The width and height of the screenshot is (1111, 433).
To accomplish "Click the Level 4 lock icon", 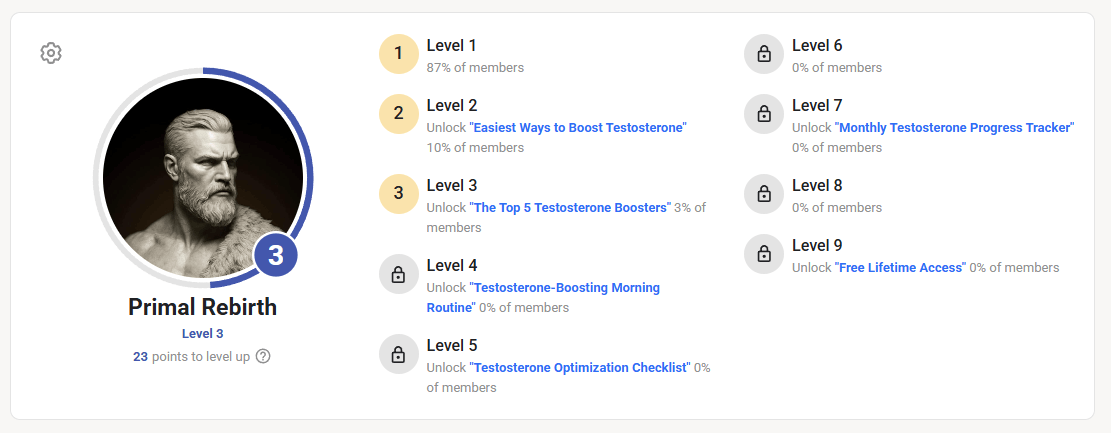I will [x=398, y=274].
